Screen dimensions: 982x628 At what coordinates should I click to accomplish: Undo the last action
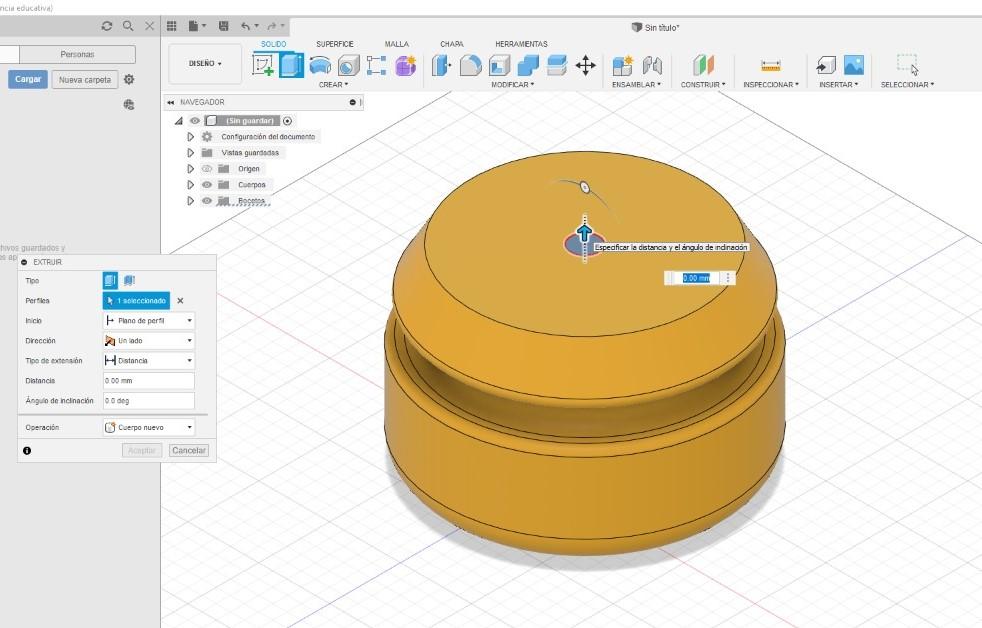[x=245, y=26]
